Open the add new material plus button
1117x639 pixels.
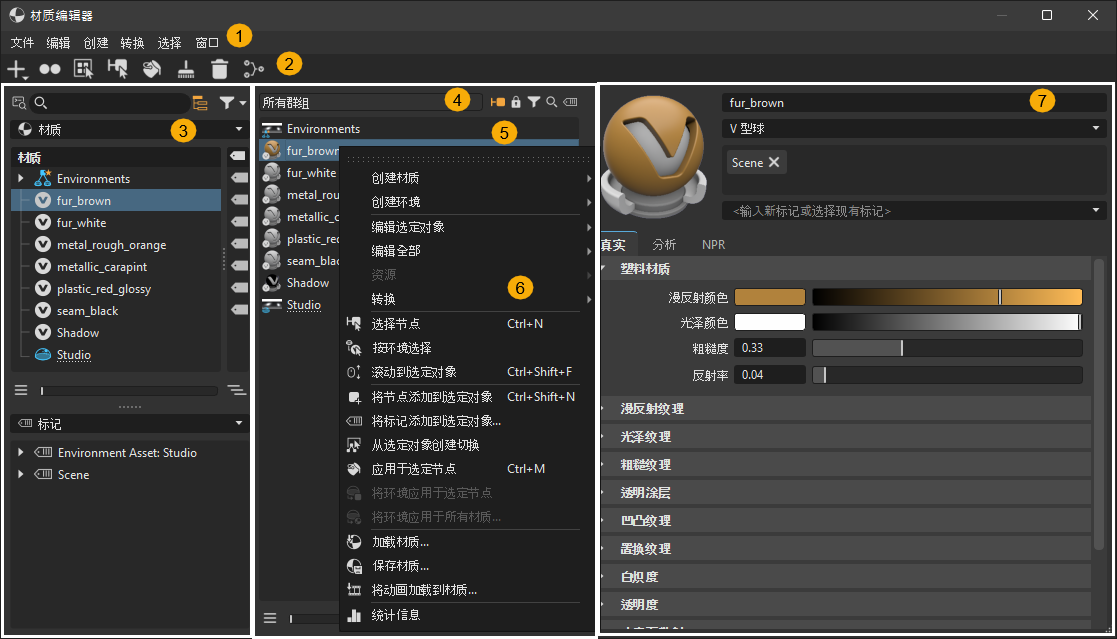[x=16, y=69]
